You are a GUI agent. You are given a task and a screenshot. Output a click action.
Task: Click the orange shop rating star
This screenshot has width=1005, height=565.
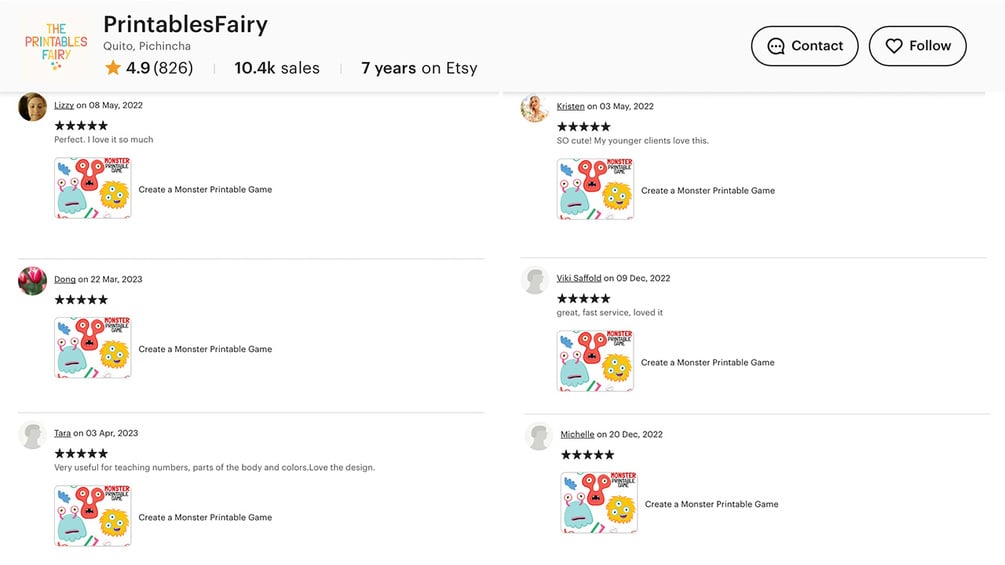[113, 68]
